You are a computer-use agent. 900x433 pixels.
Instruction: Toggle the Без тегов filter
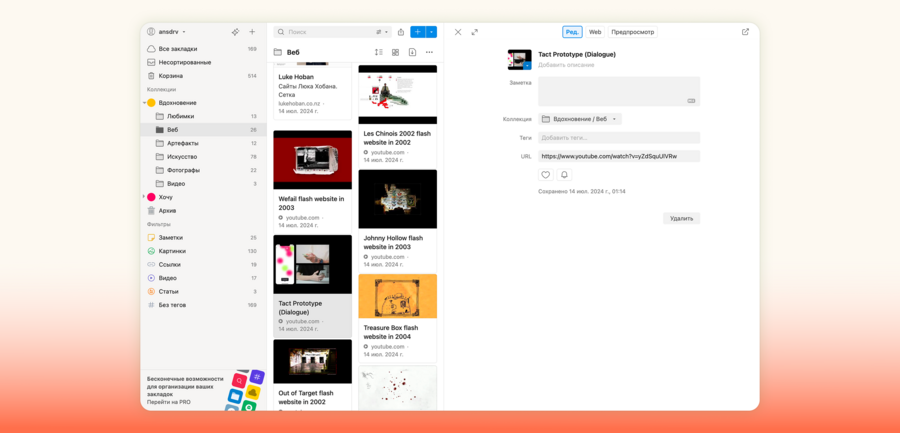pyautogui.click(x=172, y=305)
